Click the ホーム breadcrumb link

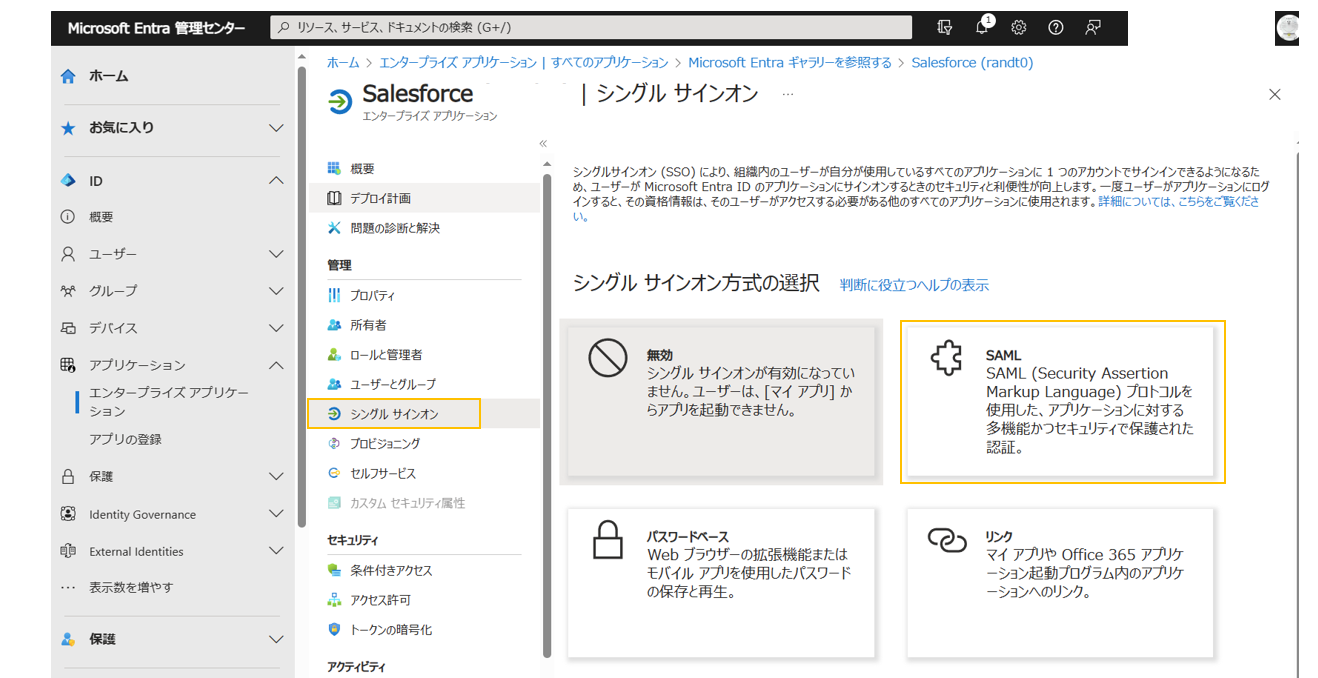click(343, 62)
